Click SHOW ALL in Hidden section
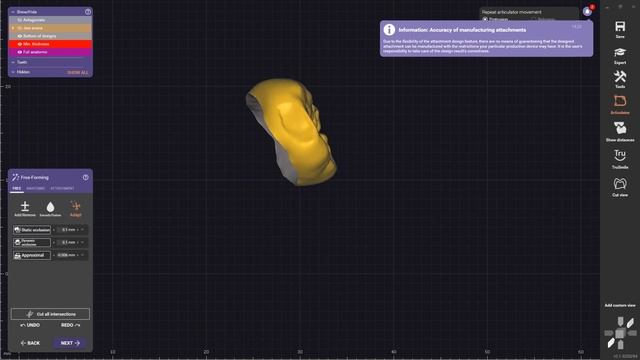The height and width of the screenshot is (360, 640). [78, 72]
